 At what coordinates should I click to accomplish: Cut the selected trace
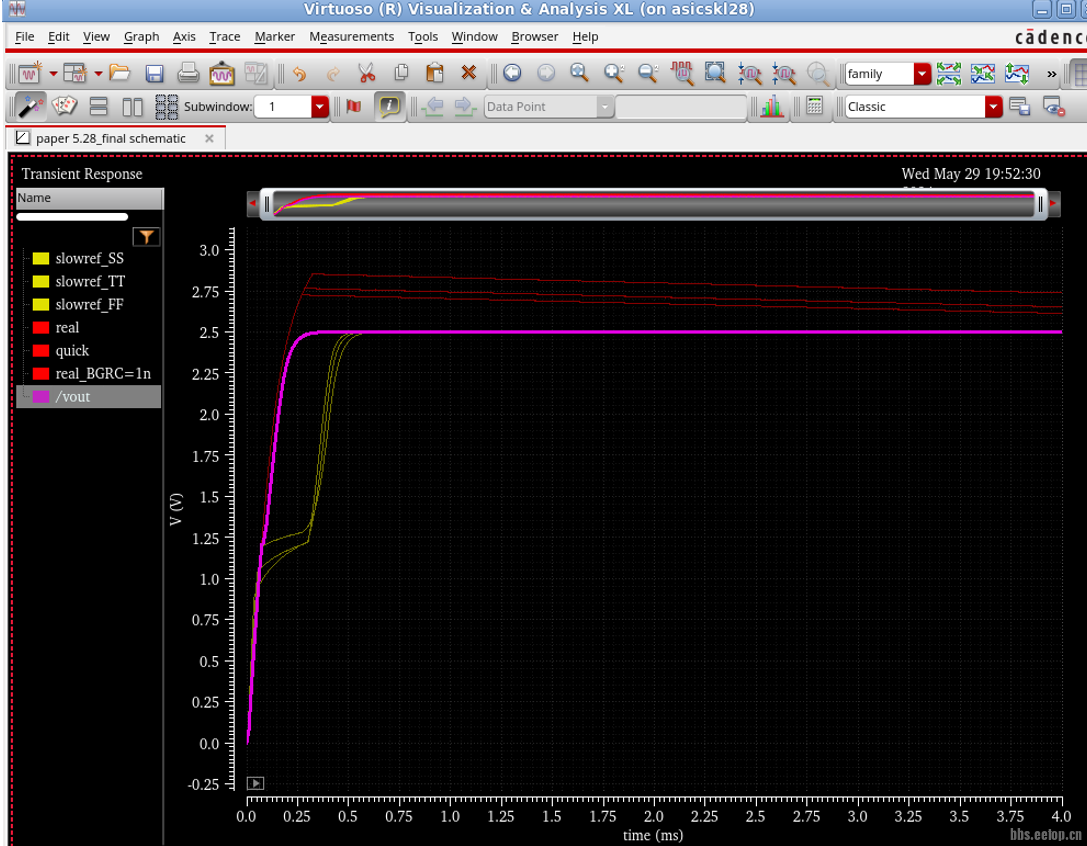(x=367, y=73)
